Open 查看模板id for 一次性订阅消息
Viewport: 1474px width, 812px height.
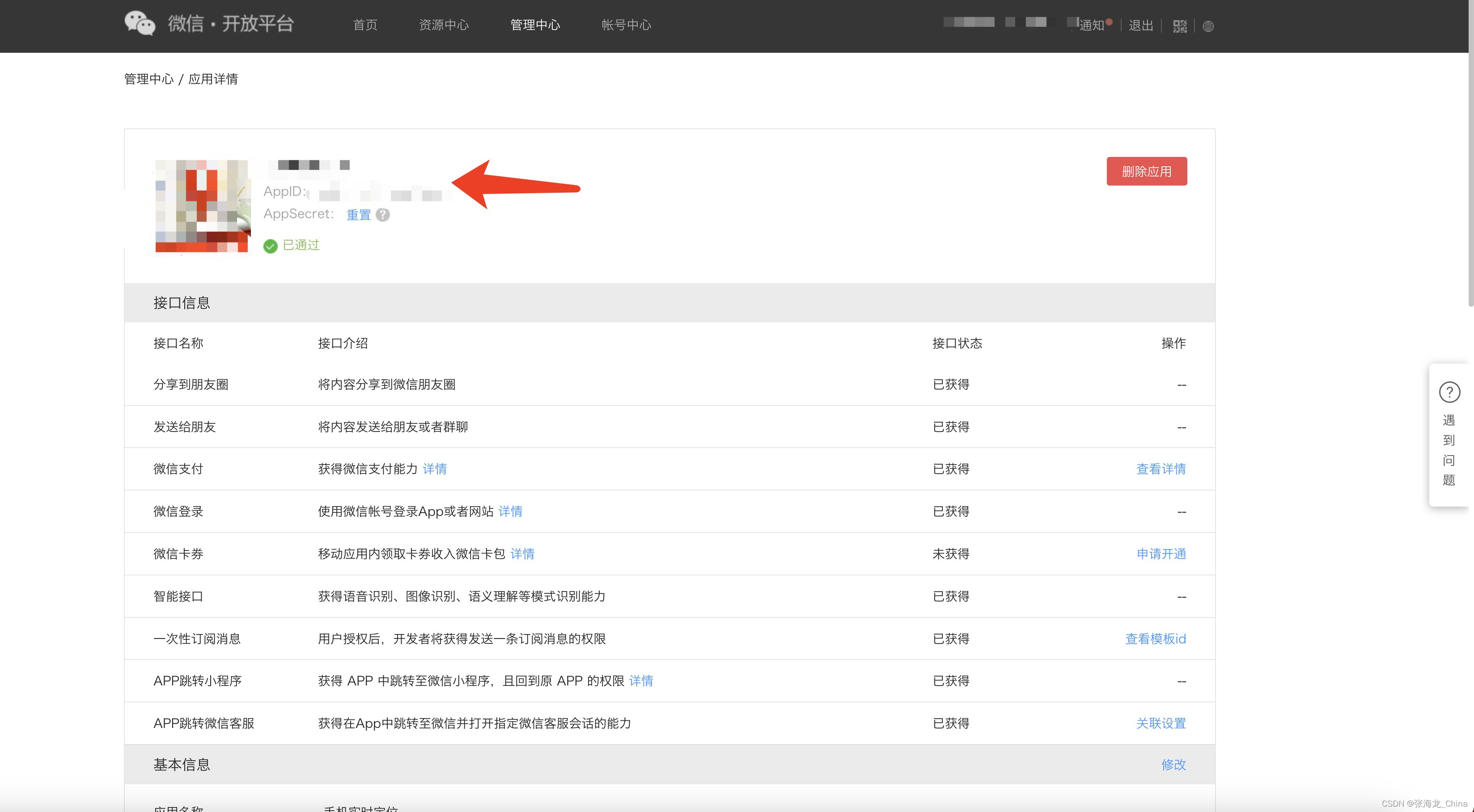1155,639
